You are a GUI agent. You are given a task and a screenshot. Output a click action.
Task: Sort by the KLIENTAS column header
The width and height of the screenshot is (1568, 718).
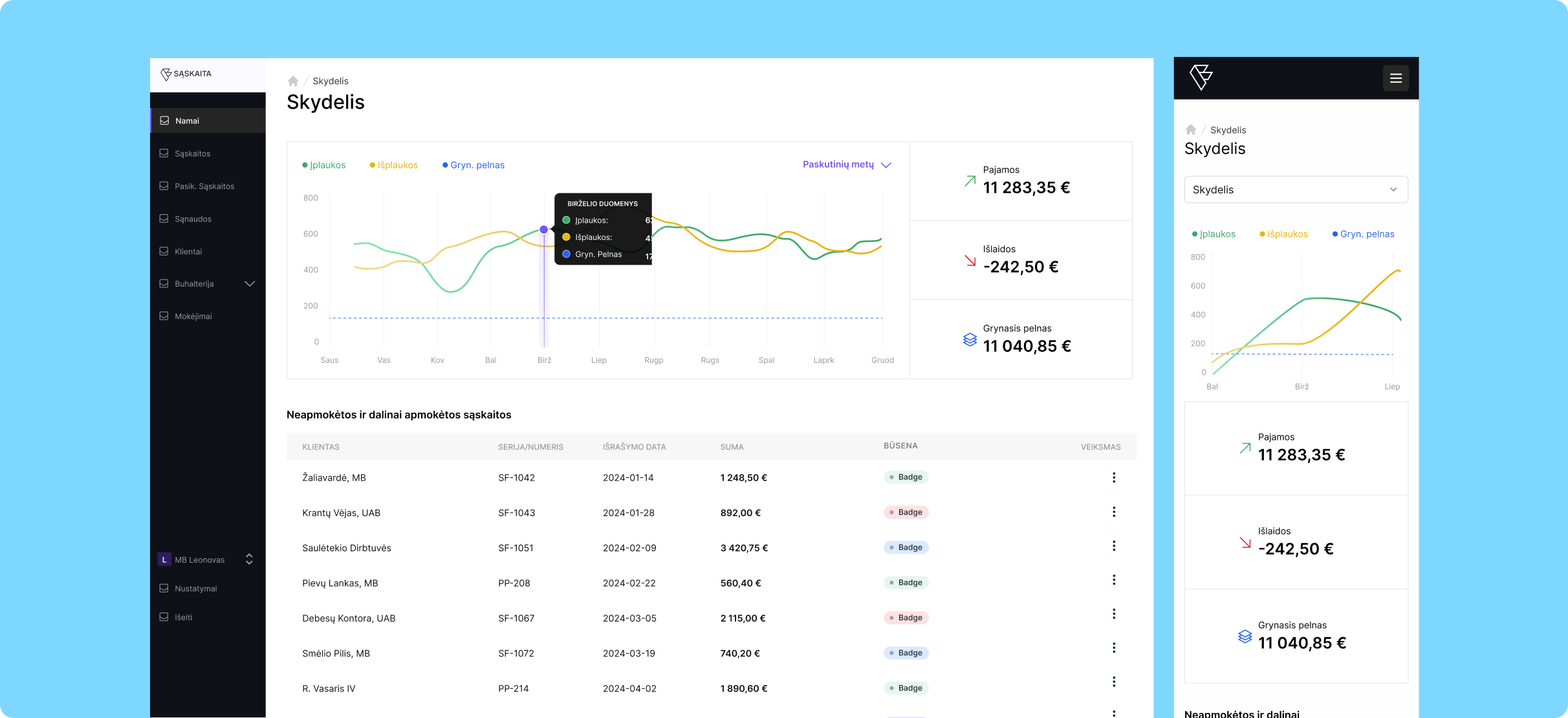(x=321, y=447)
